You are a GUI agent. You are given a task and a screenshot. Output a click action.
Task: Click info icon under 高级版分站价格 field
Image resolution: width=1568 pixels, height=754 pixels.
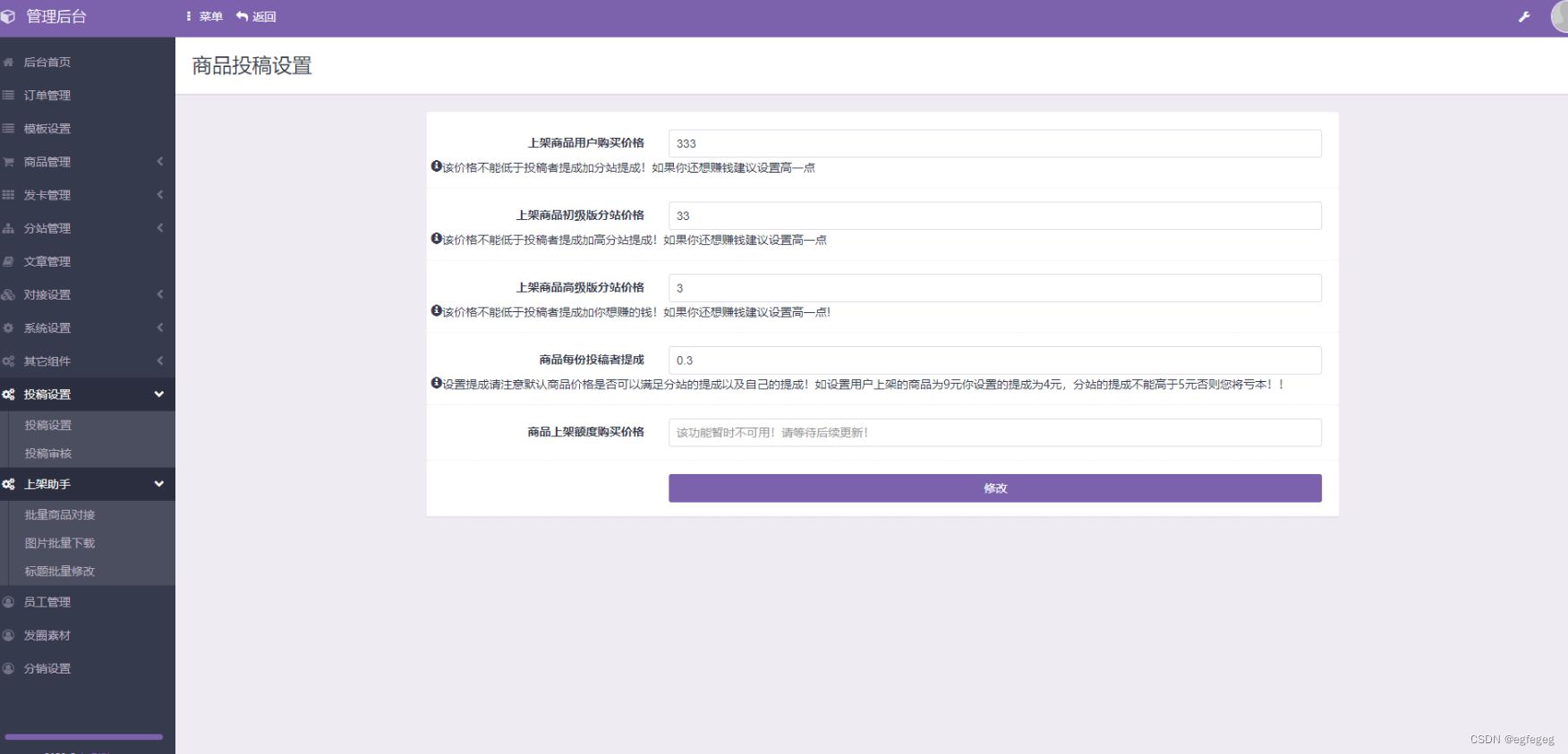(x=437, y=311)
